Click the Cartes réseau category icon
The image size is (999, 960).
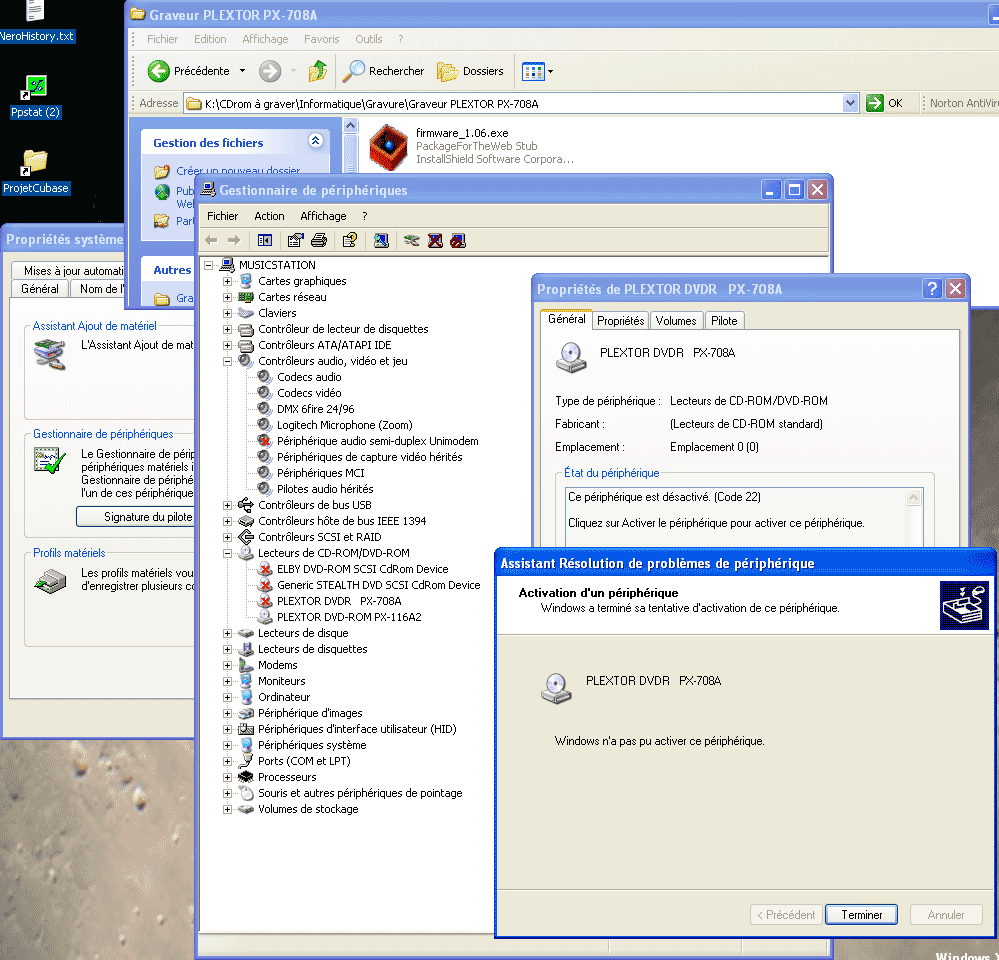pyautogui.click(x=245, y=297)
